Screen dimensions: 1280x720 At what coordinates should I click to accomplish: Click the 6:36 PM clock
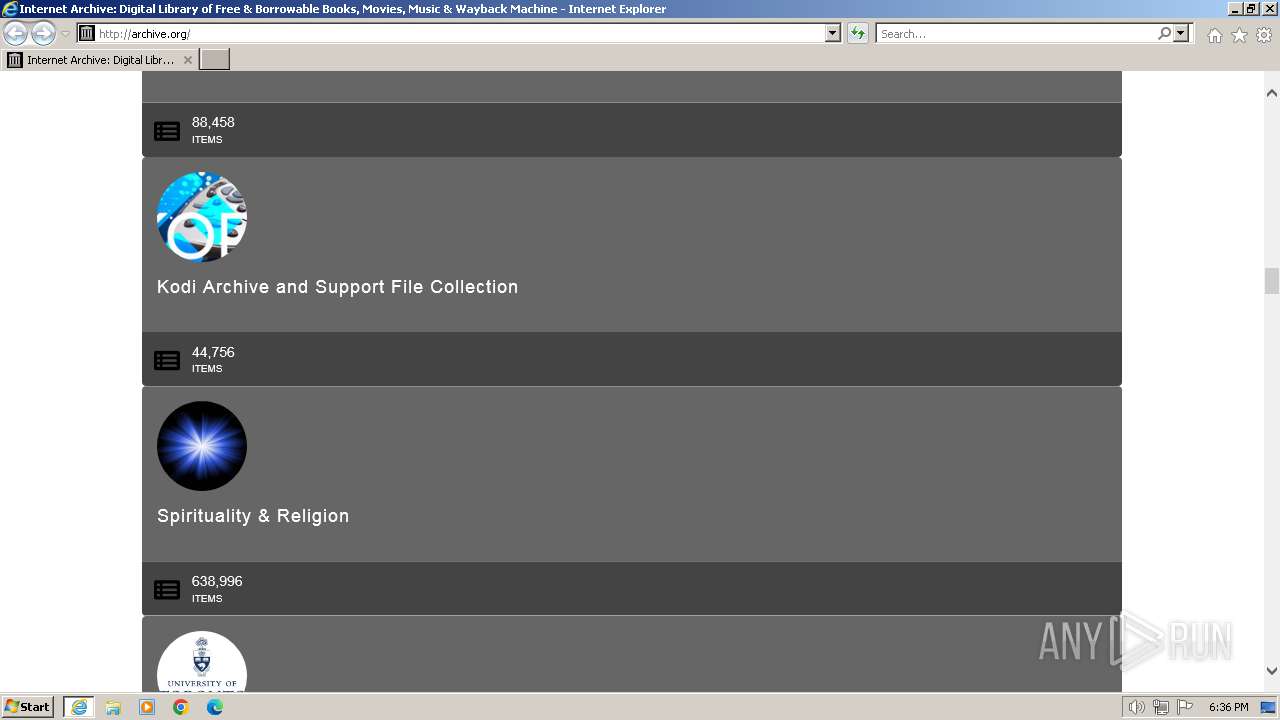(1228, 707)
